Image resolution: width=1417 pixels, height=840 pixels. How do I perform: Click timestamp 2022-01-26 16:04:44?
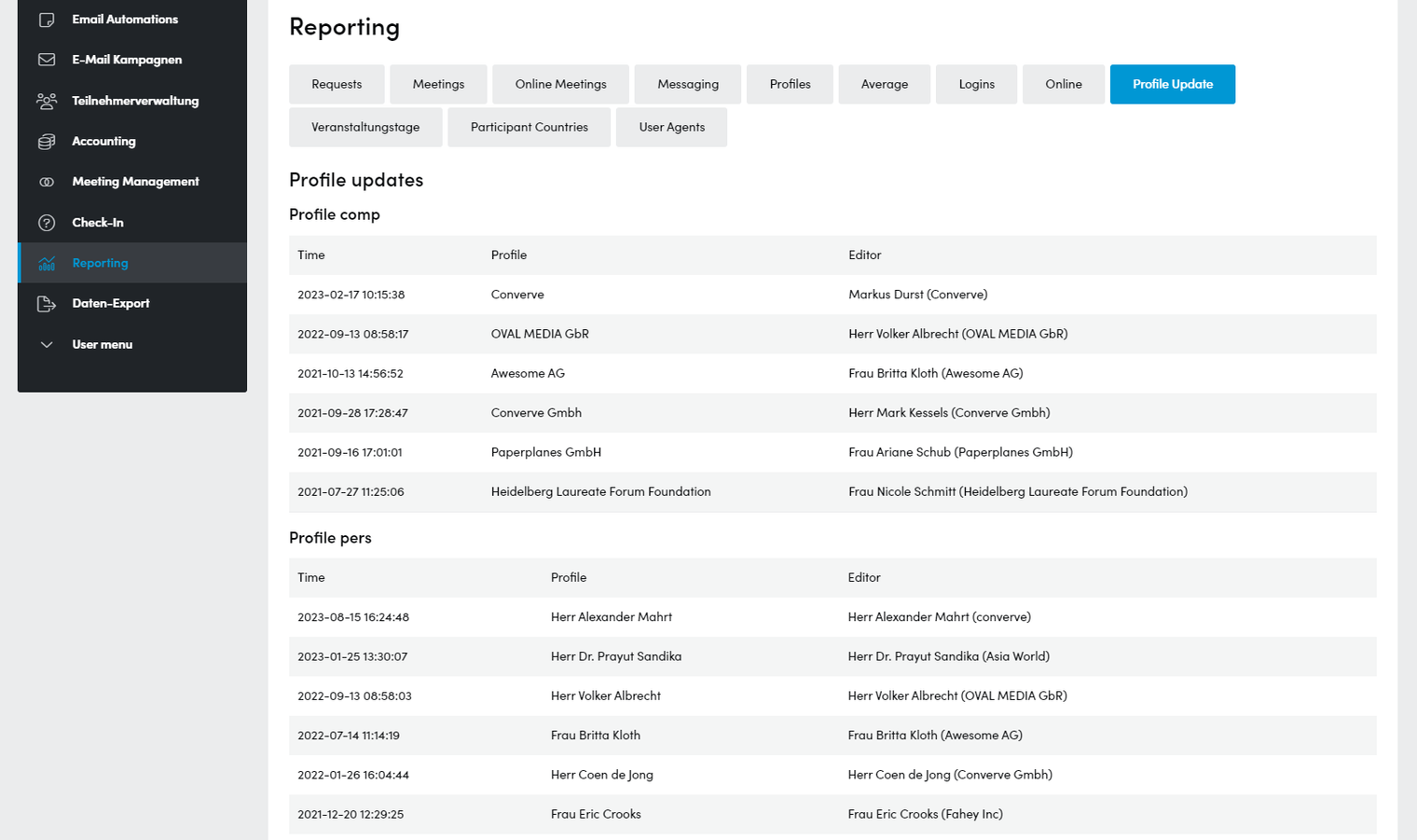pyautogui.click(x=353, y=775)
